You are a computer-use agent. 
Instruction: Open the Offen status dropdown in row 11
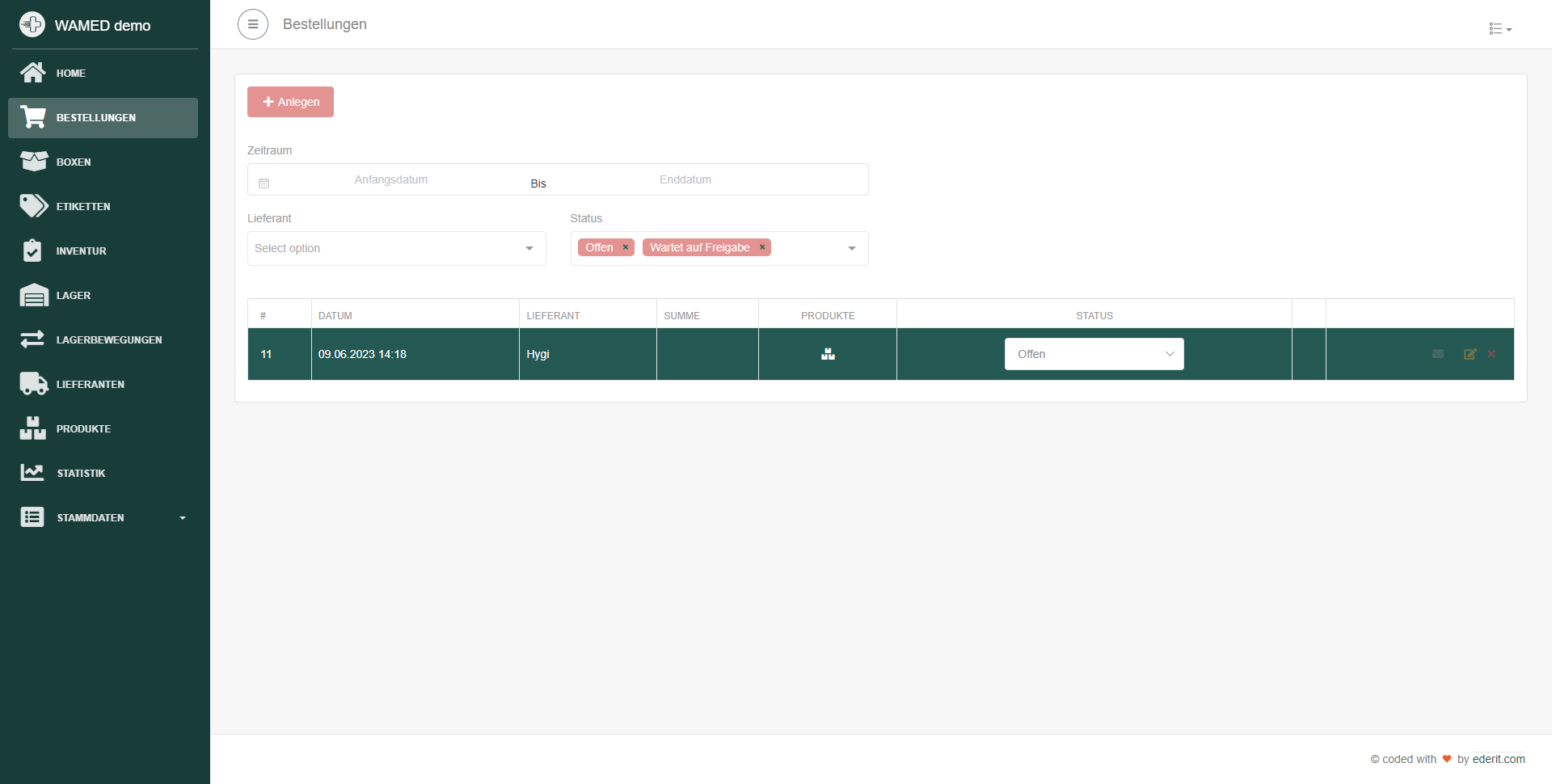tap(1094, 354)
